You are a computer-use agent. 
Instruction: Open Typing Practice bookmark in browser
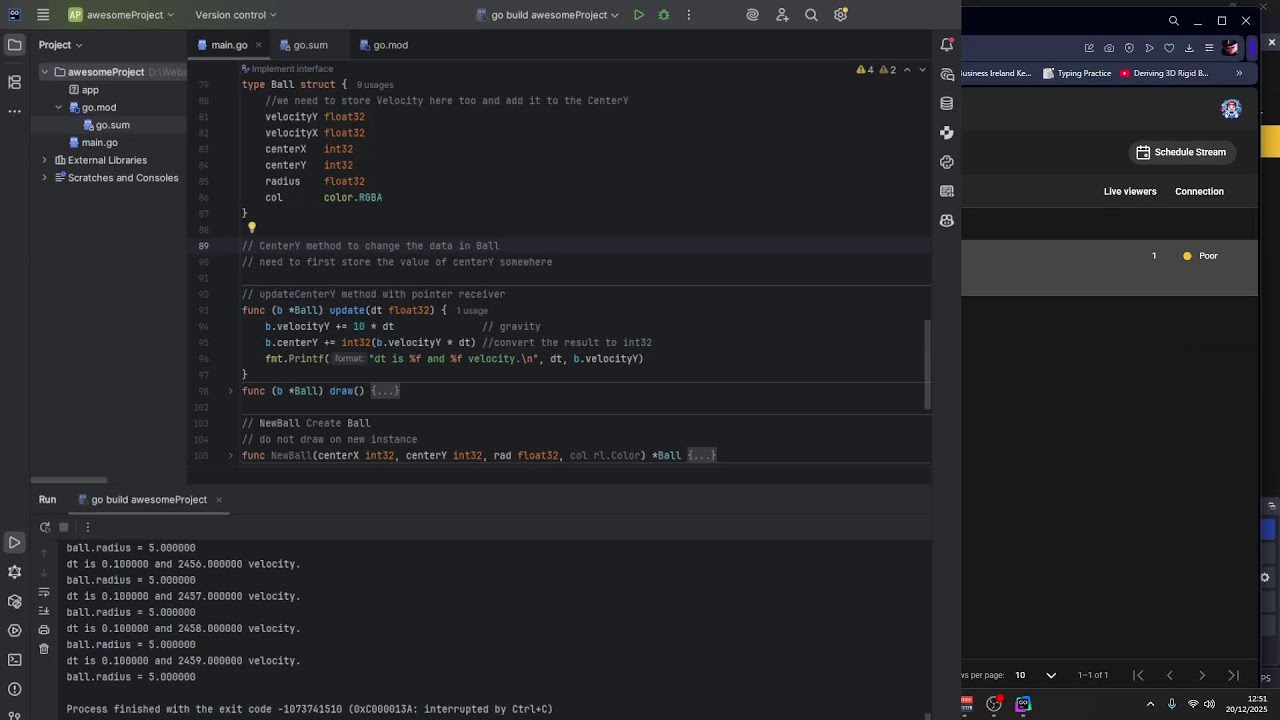point(1077,73)
